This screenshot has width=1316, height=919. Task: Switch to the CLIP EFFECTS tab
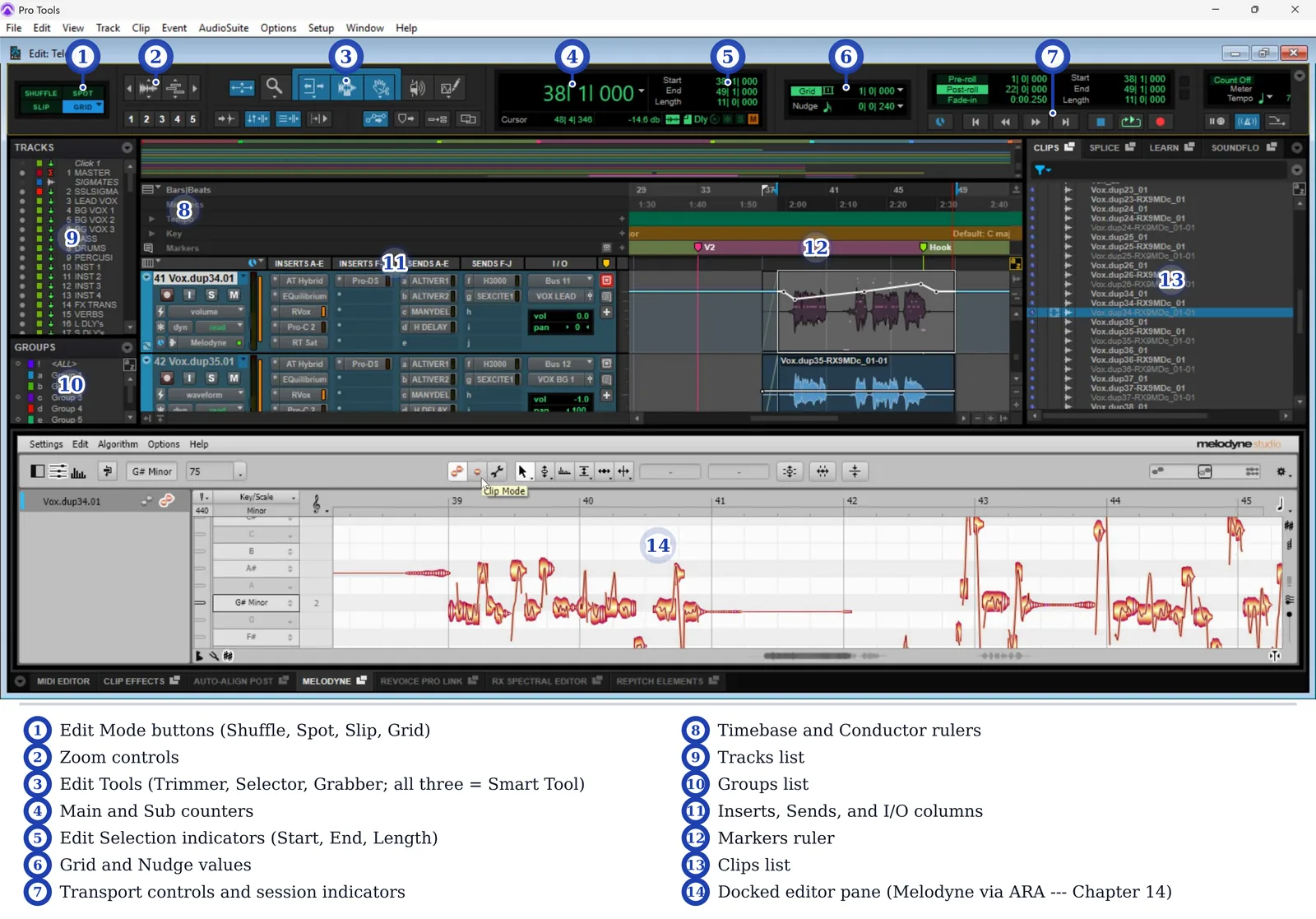[x=141, y=681]
